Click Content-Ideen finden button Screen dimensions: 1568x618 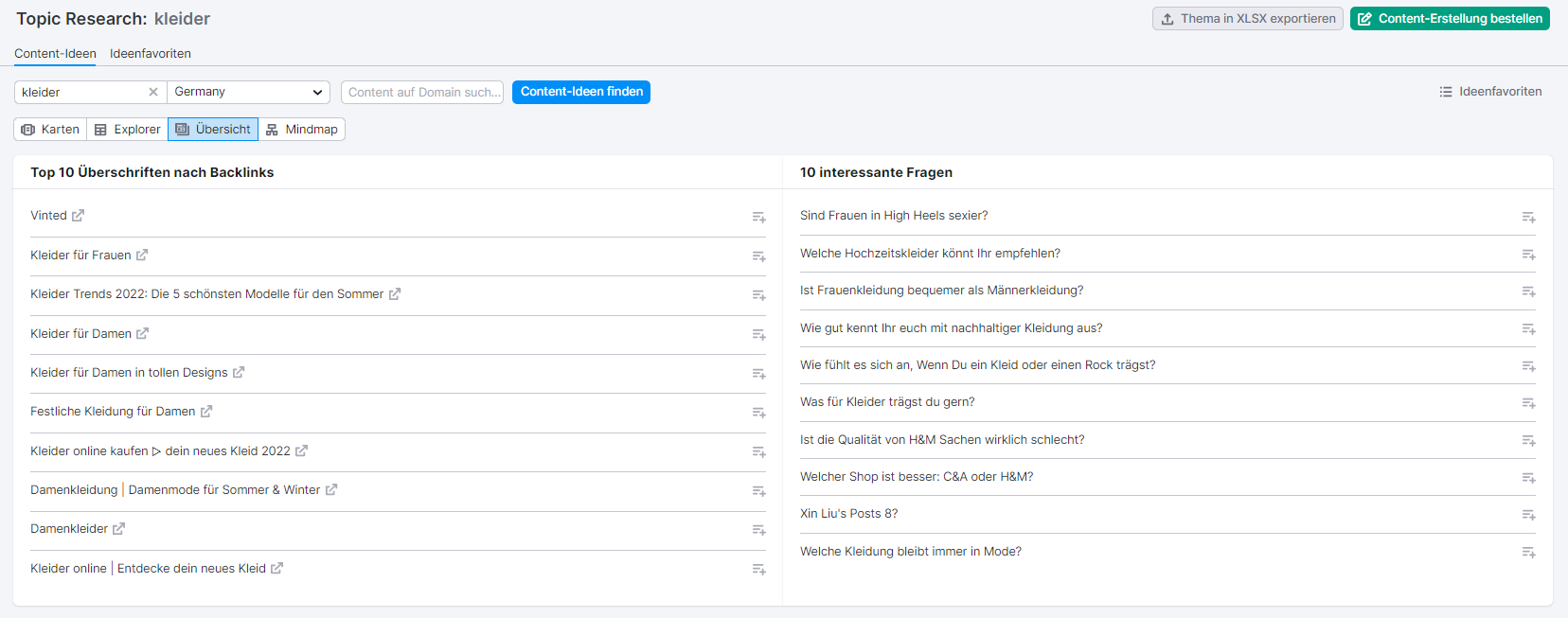coord(581,92)
